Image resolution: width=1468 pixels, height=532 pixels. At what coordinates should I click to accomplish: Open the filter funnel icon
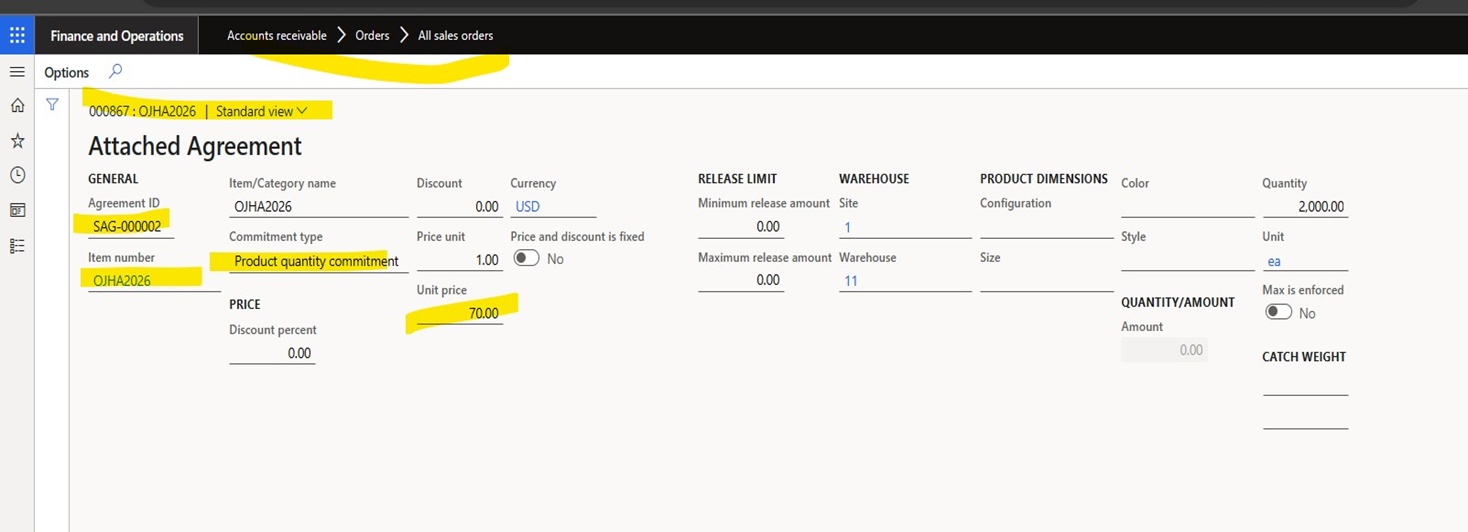[x=52, y=104]
